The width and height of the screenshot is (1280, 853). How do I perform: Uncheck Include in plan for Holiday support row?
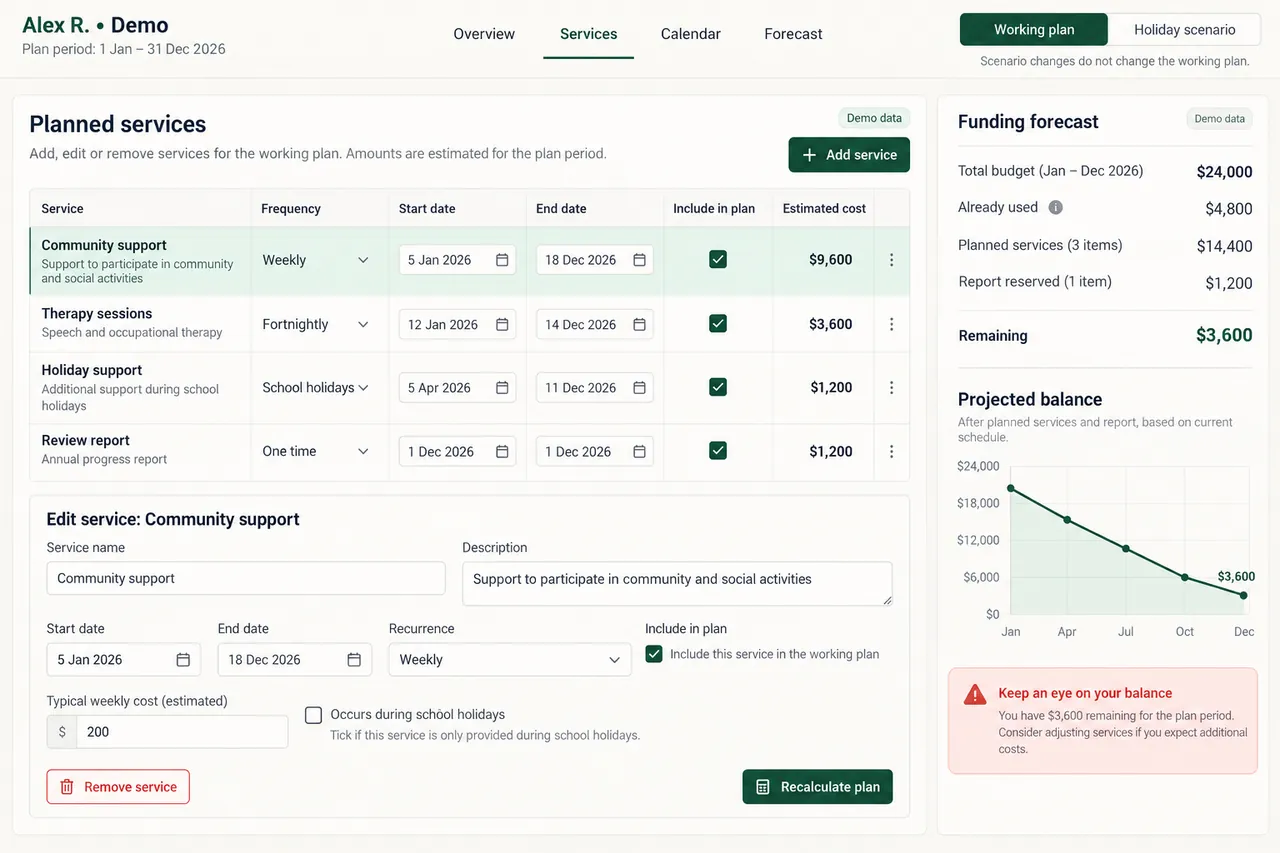717,387
